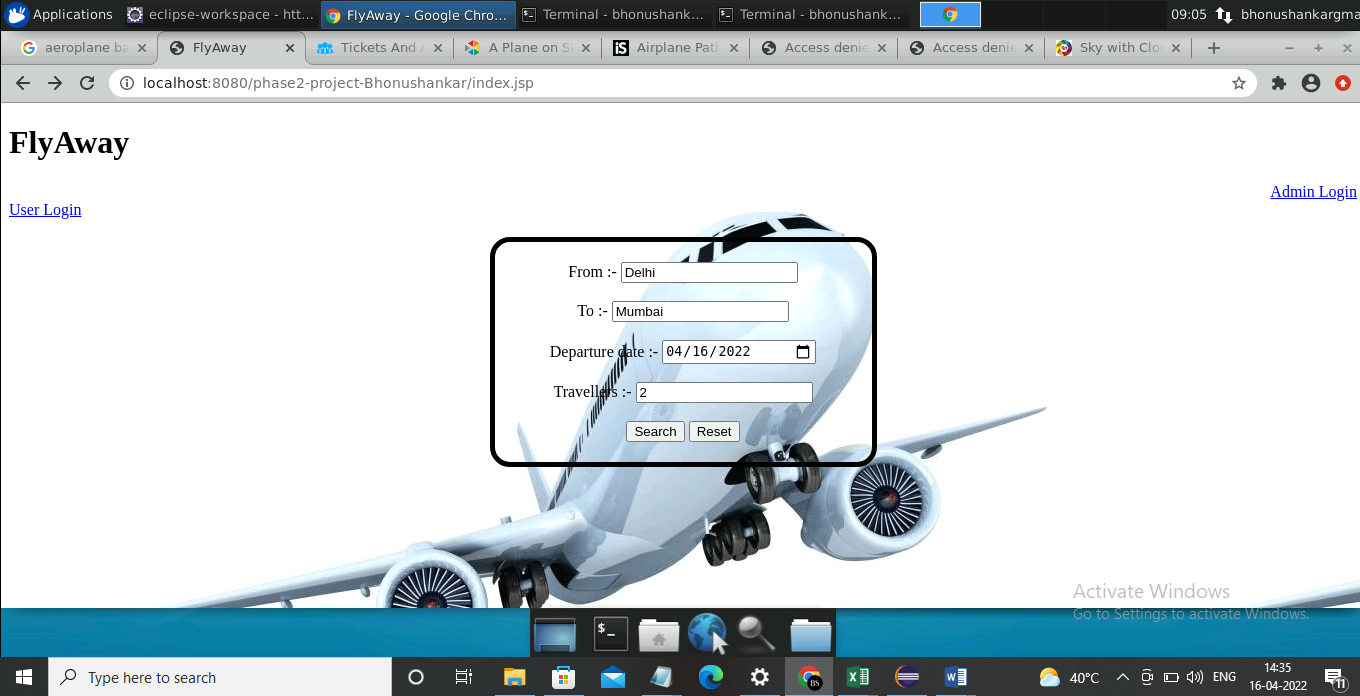Open the User Login link
Viewport: 1360px width, 696px height.
pos(45,209)
